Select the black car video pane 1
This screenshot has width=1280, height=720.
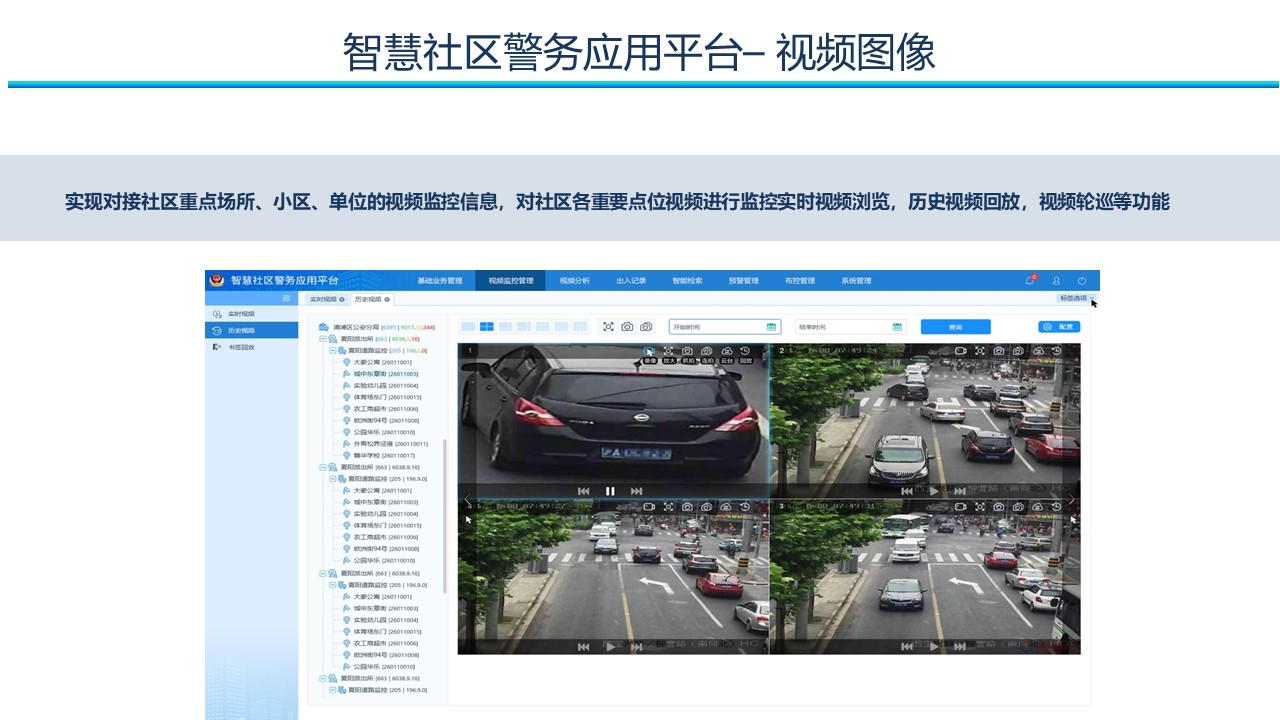point(613,421)
